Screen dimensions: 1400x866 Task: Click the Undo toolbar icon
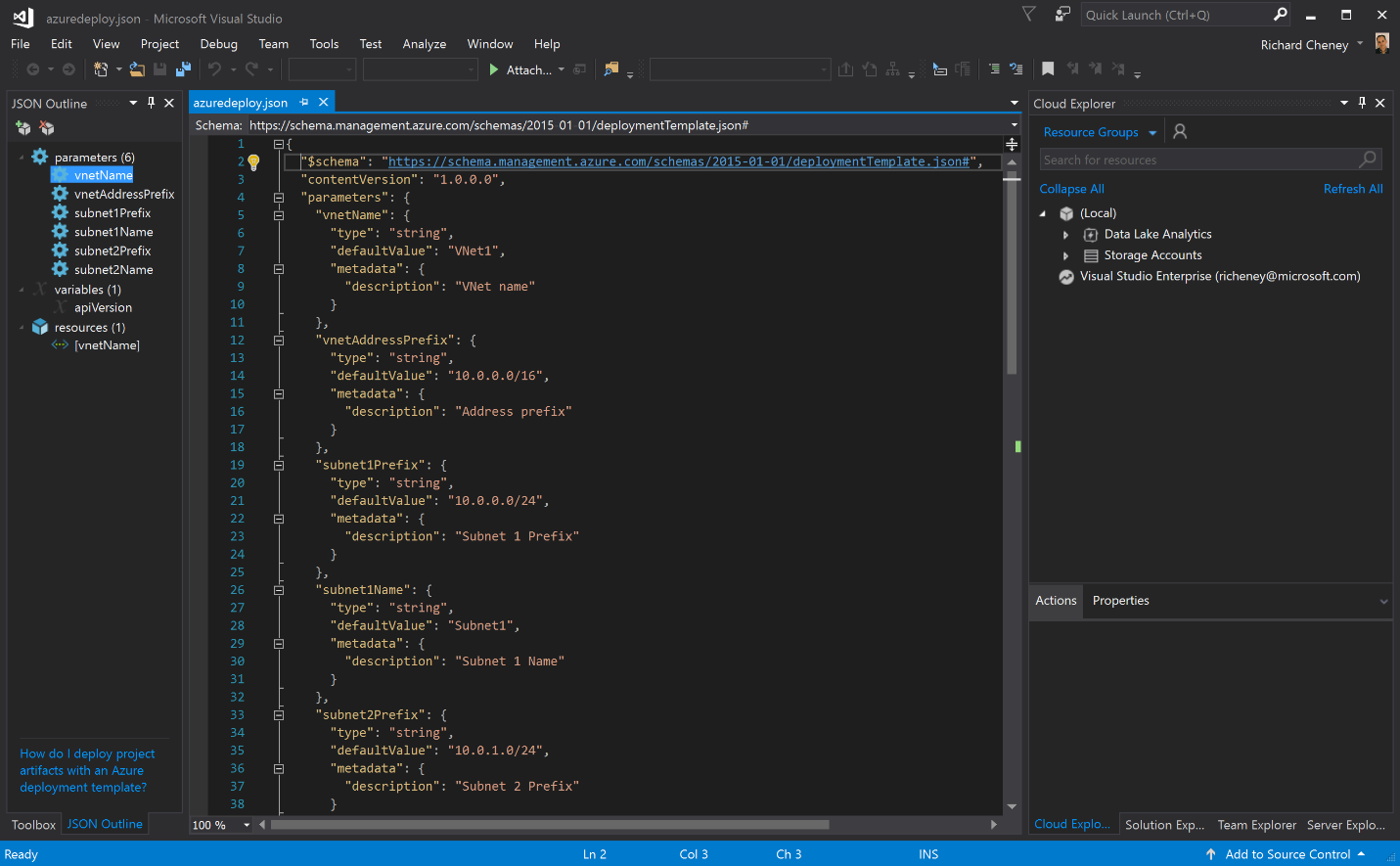[x=214, y=69]
